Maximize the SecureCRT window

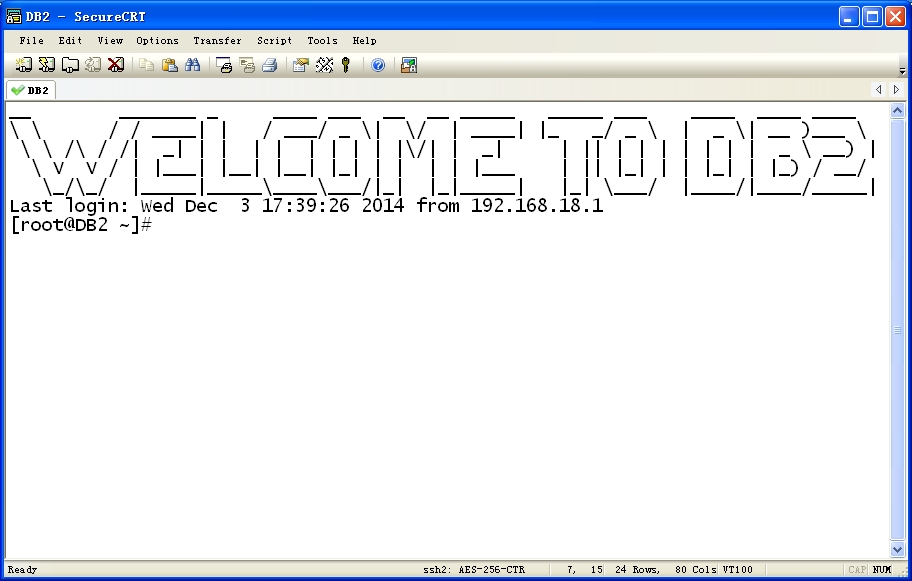(872, 16)
